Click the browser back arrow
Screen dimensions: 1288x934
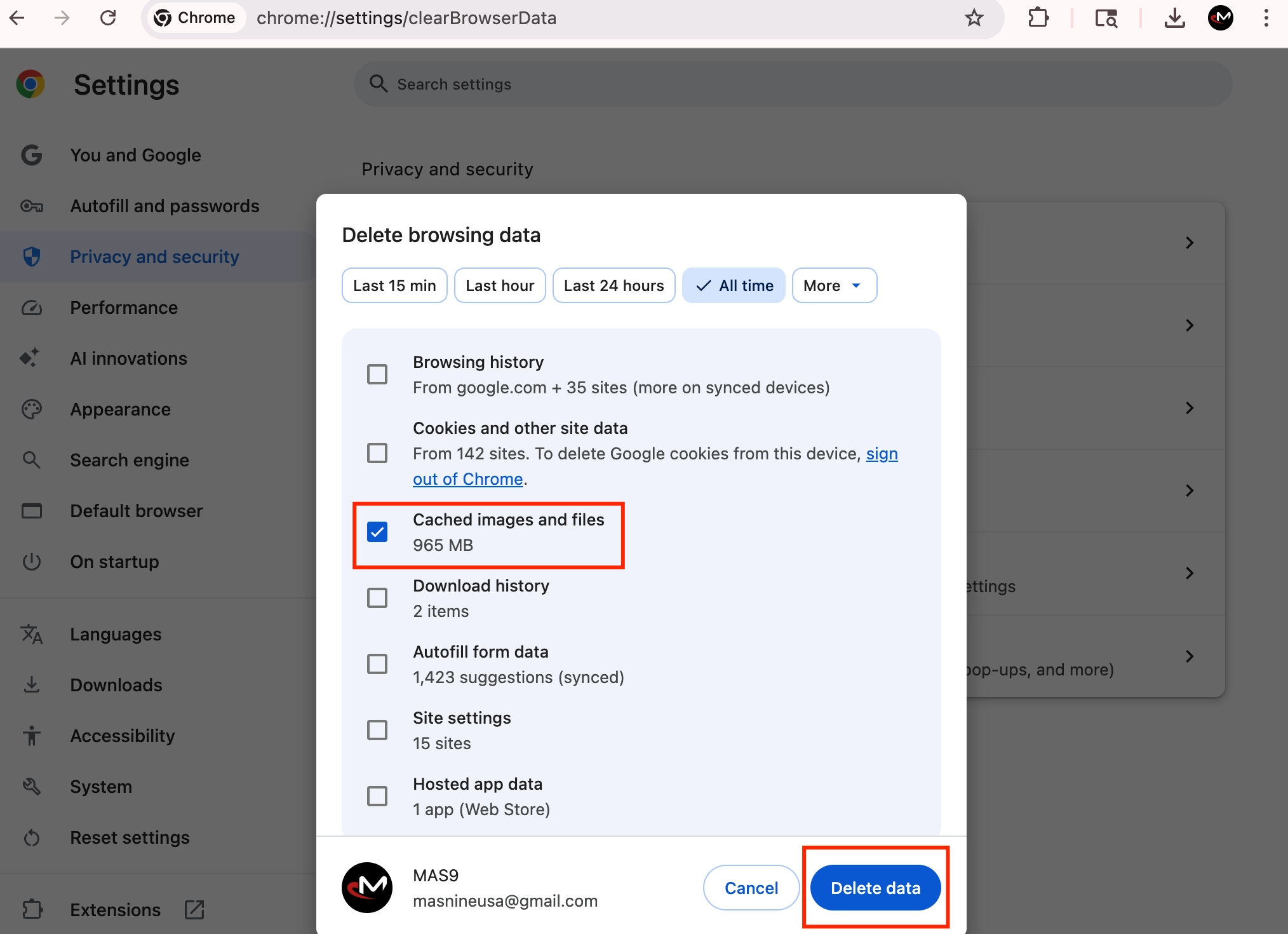tap(18, 18)
